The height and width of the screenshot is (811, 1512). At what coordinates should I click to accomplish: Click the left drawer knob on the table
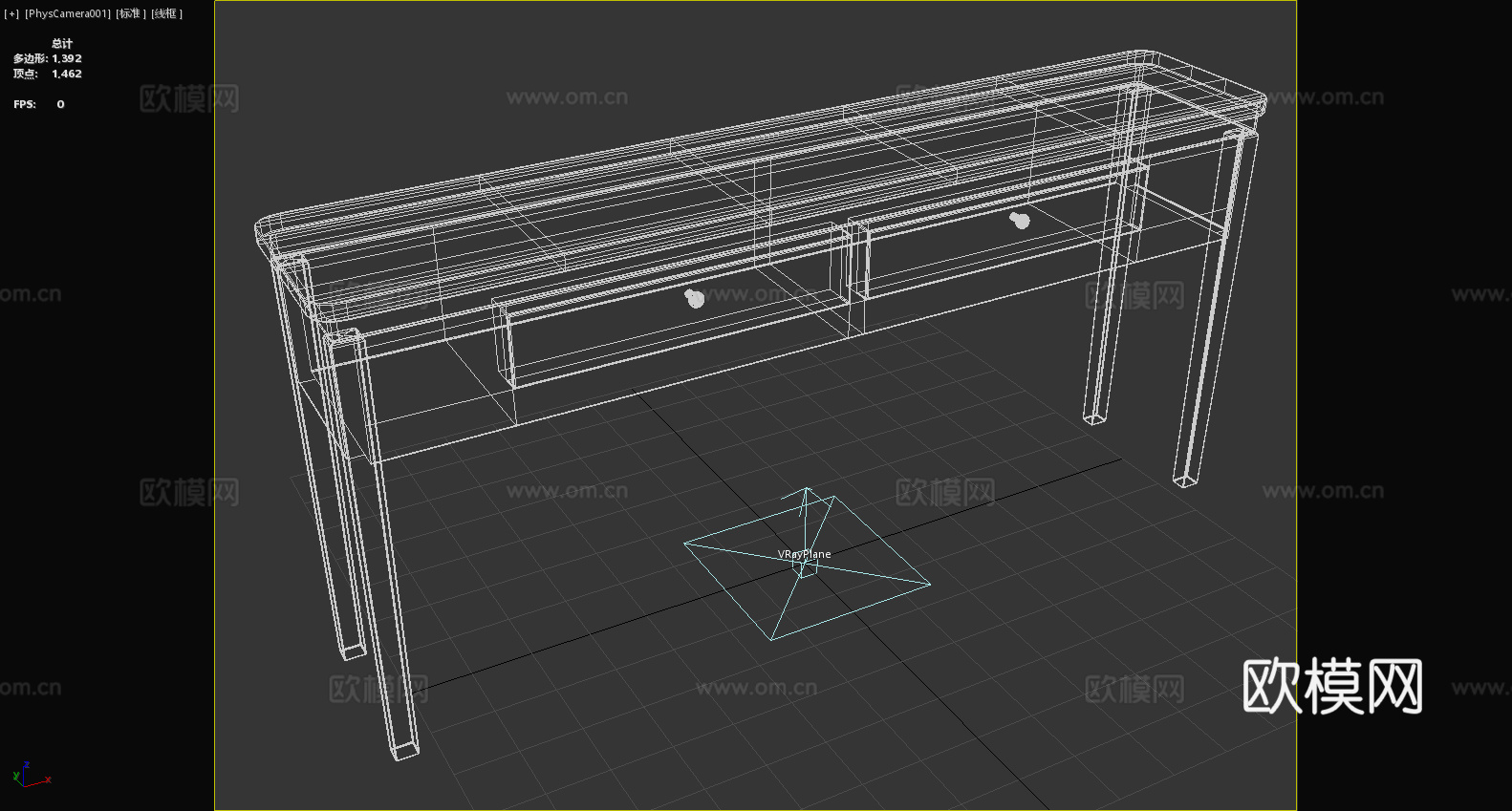695,299
